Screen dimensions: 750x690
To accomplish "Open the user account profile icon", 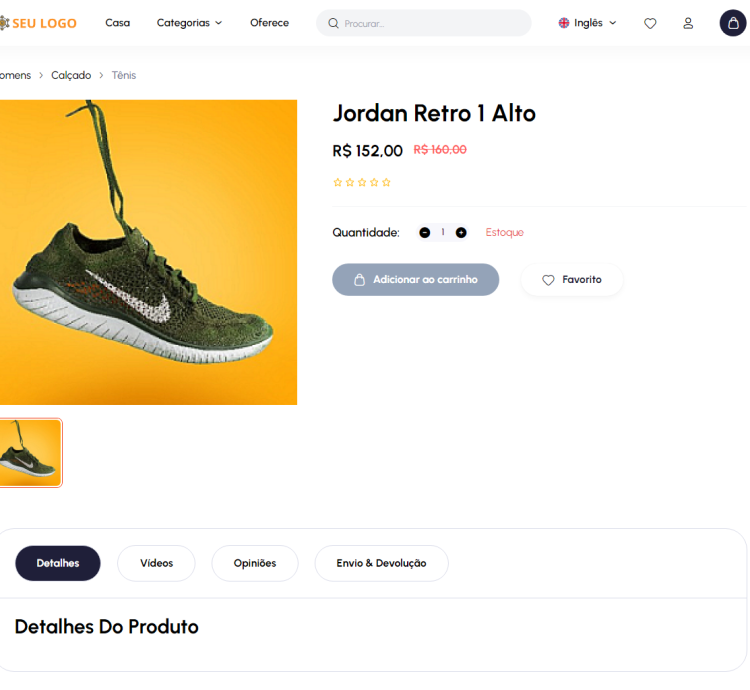I will pos(688,23).
